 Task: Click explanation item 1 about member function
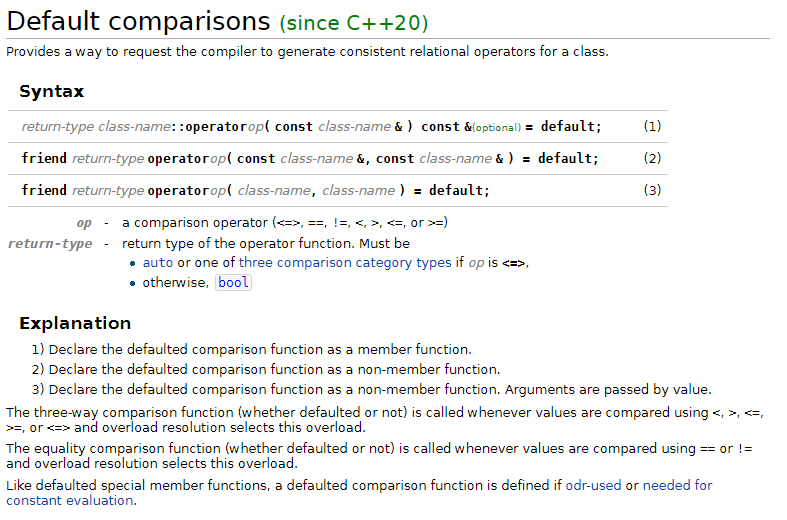[251, 349]
